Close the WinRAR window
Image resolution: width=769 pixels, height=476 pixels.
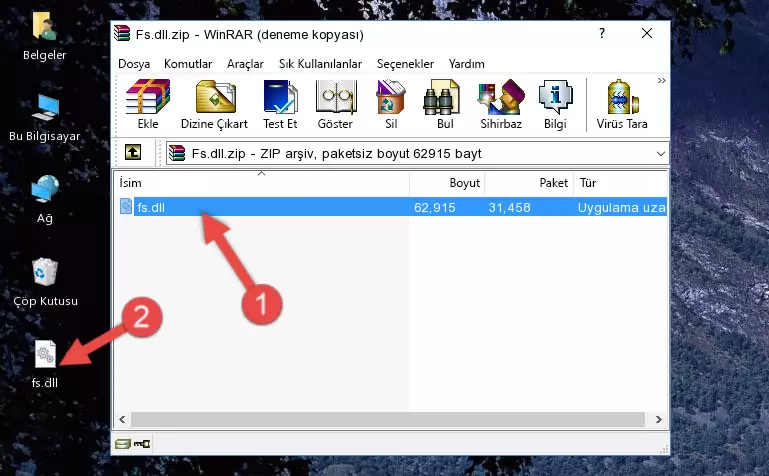tap(647, 33)
